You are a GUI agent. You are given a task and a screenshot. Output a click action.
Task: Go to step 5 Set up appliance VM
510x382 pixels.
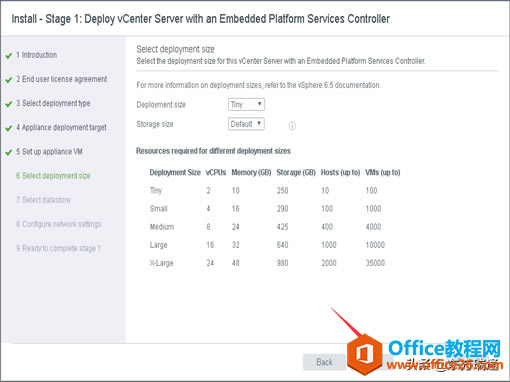pos(49,152)
